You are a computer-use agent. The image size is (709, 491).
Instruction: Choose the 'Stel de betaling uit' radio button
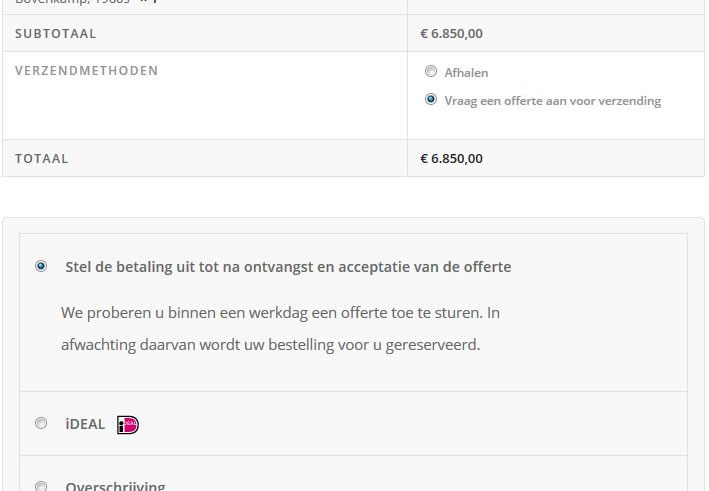(41, 266)
